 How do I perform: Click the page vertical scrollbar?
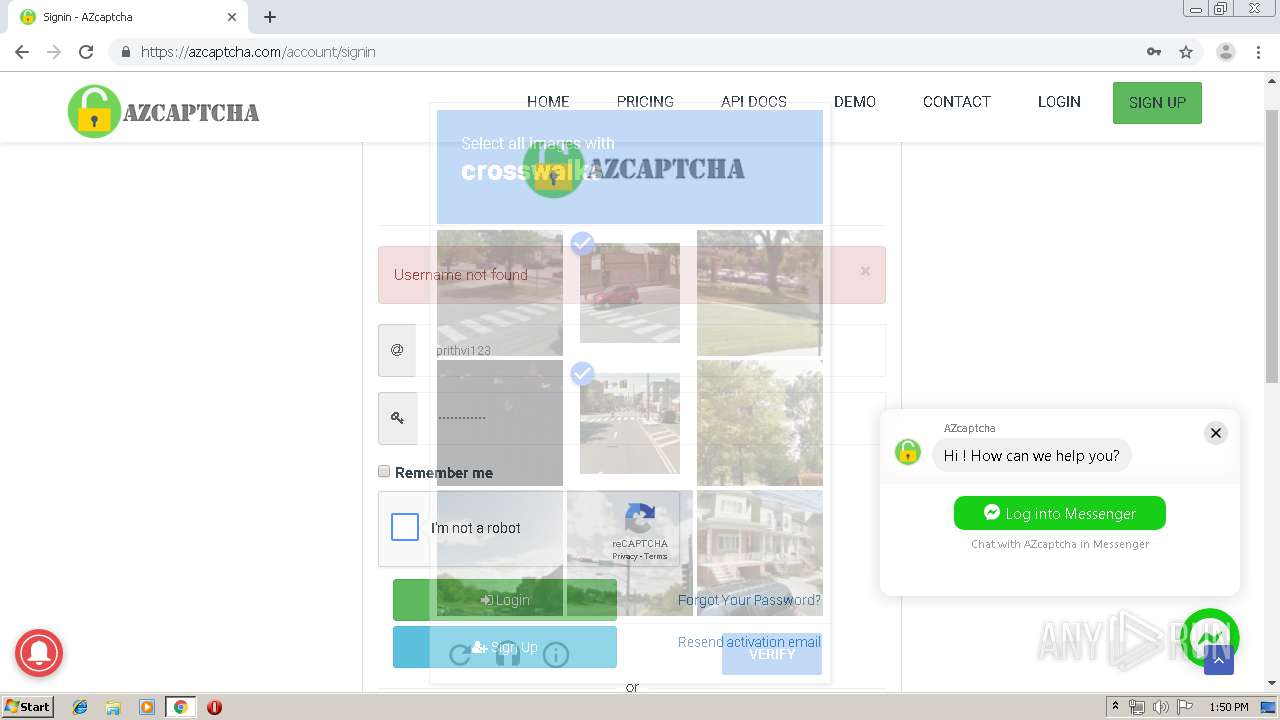click(1272, 245)
